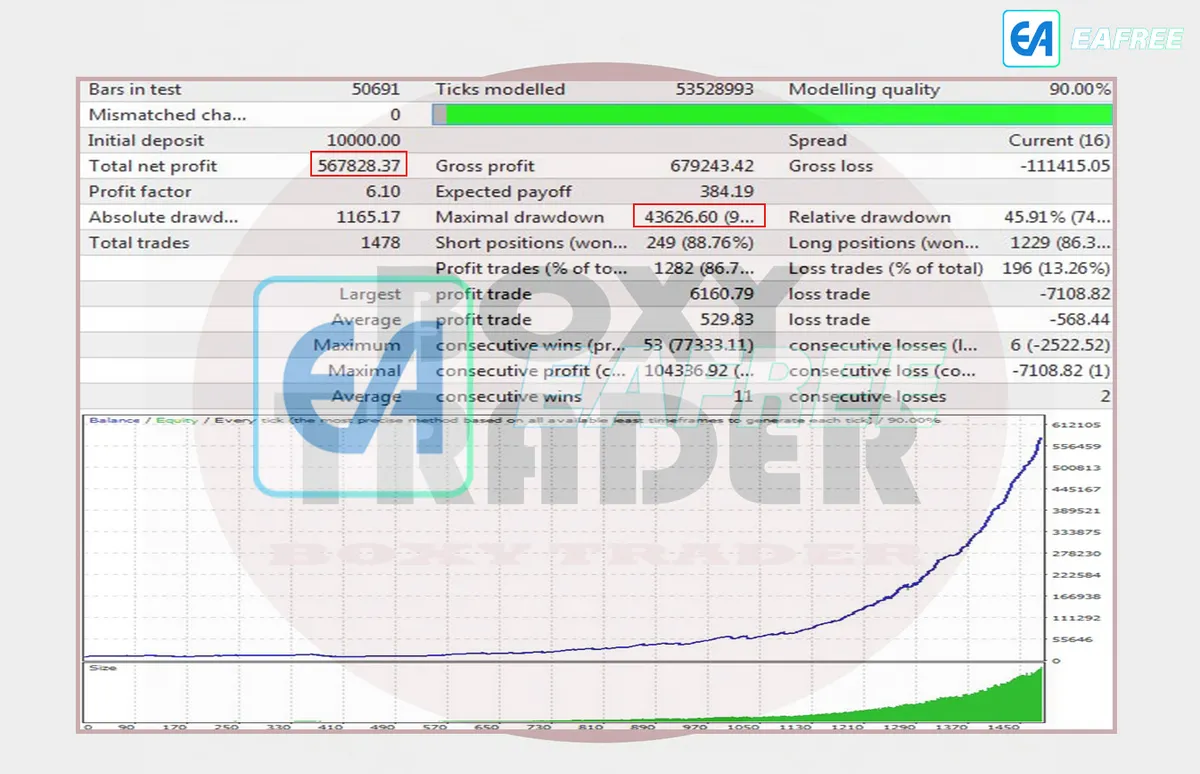The width and height of the screenshot is (1200, 774).
Task: Select Absolute drawdown value 1165.17
Action: coord(368,217)
